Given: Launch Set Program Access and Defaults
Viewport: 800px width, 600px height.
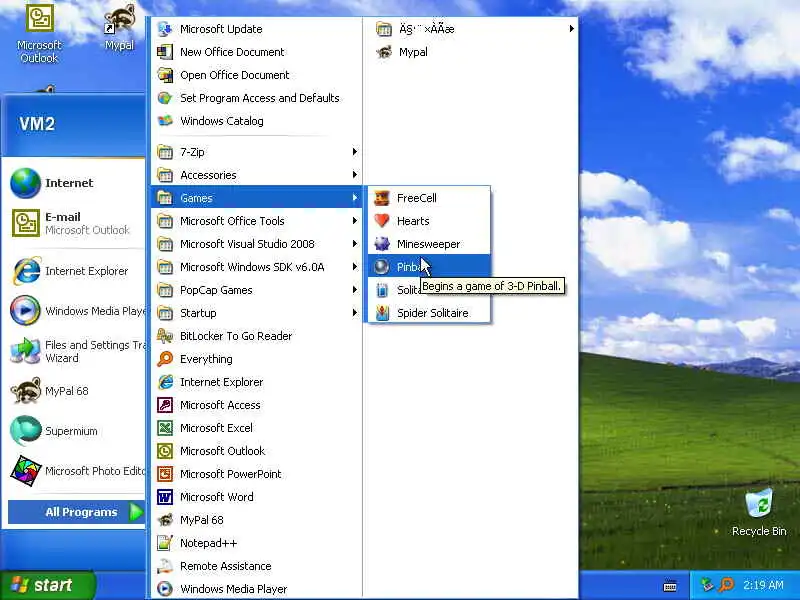Looking at the screenshot, I should pyautogui.click(x=257, y=98).
